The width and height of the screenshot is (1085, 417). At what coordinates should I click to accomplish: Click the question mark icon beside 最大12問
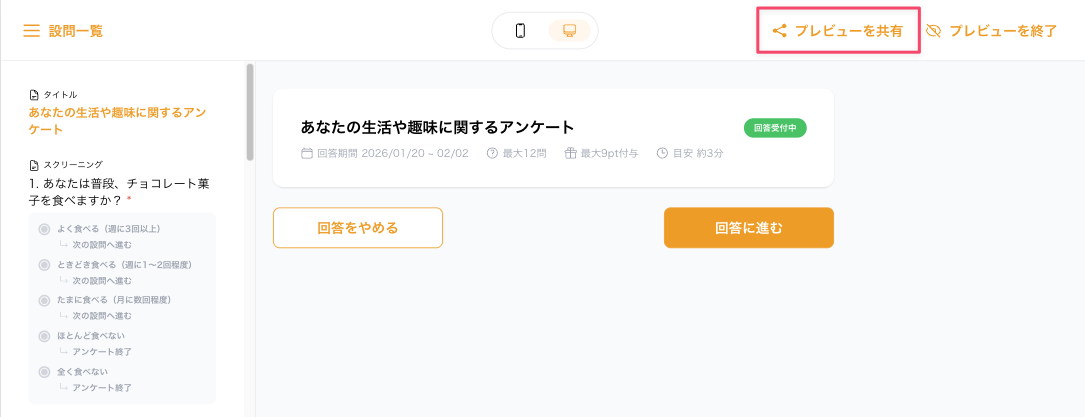click(x=492, y=153)
